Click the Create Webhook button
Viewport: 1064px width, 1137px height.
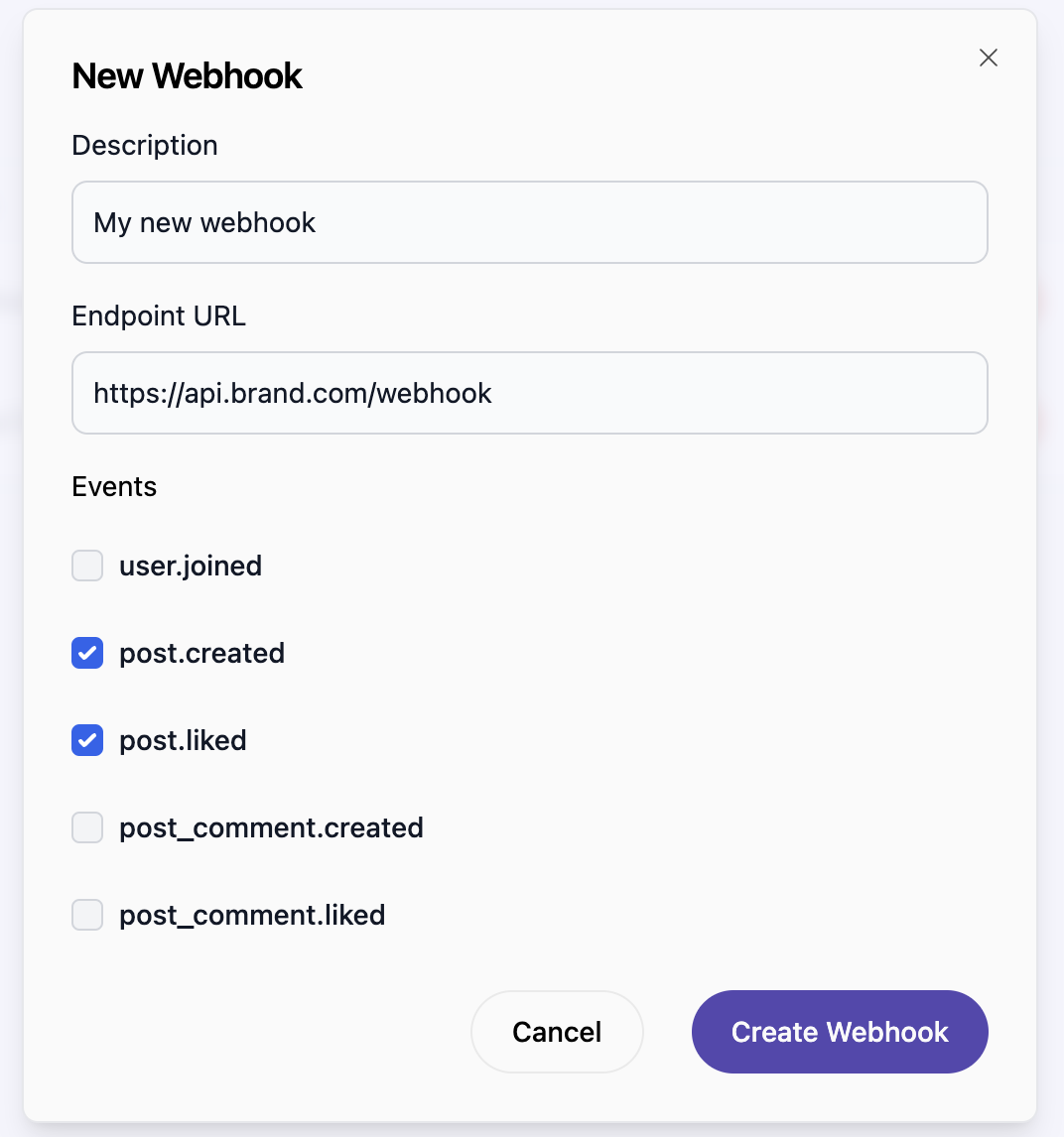[x=839, y=1032]
